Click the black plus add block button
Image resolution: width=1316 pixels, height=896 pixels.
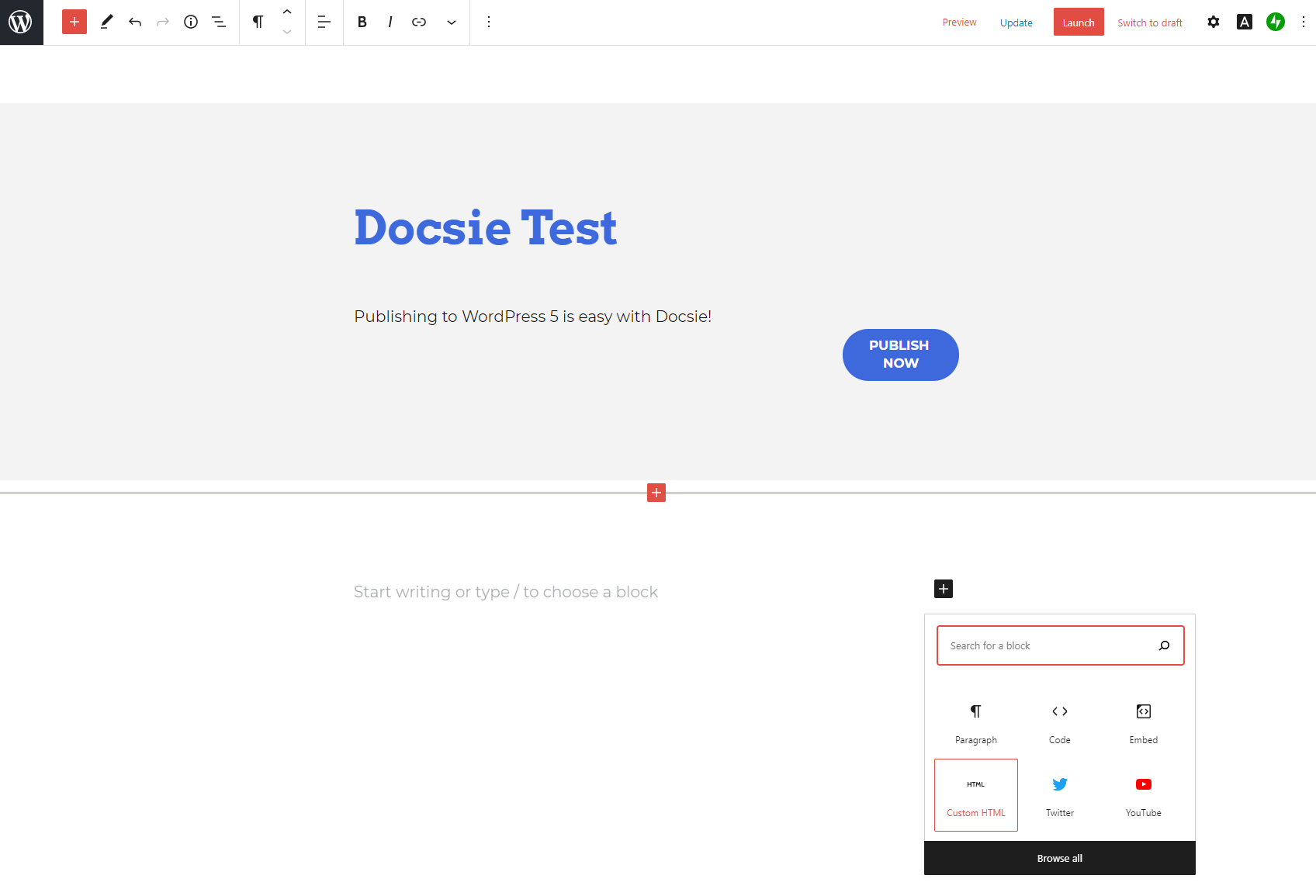(944, 589)
